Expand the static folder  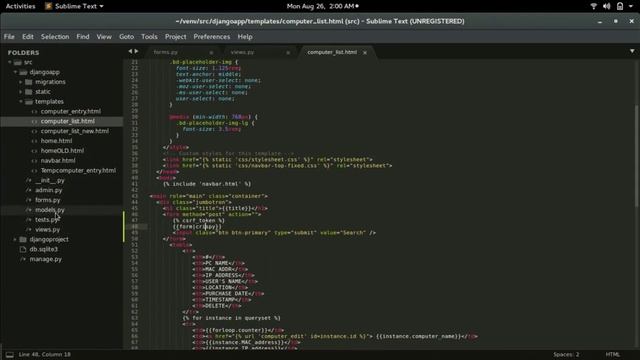[x=21, y=92]
